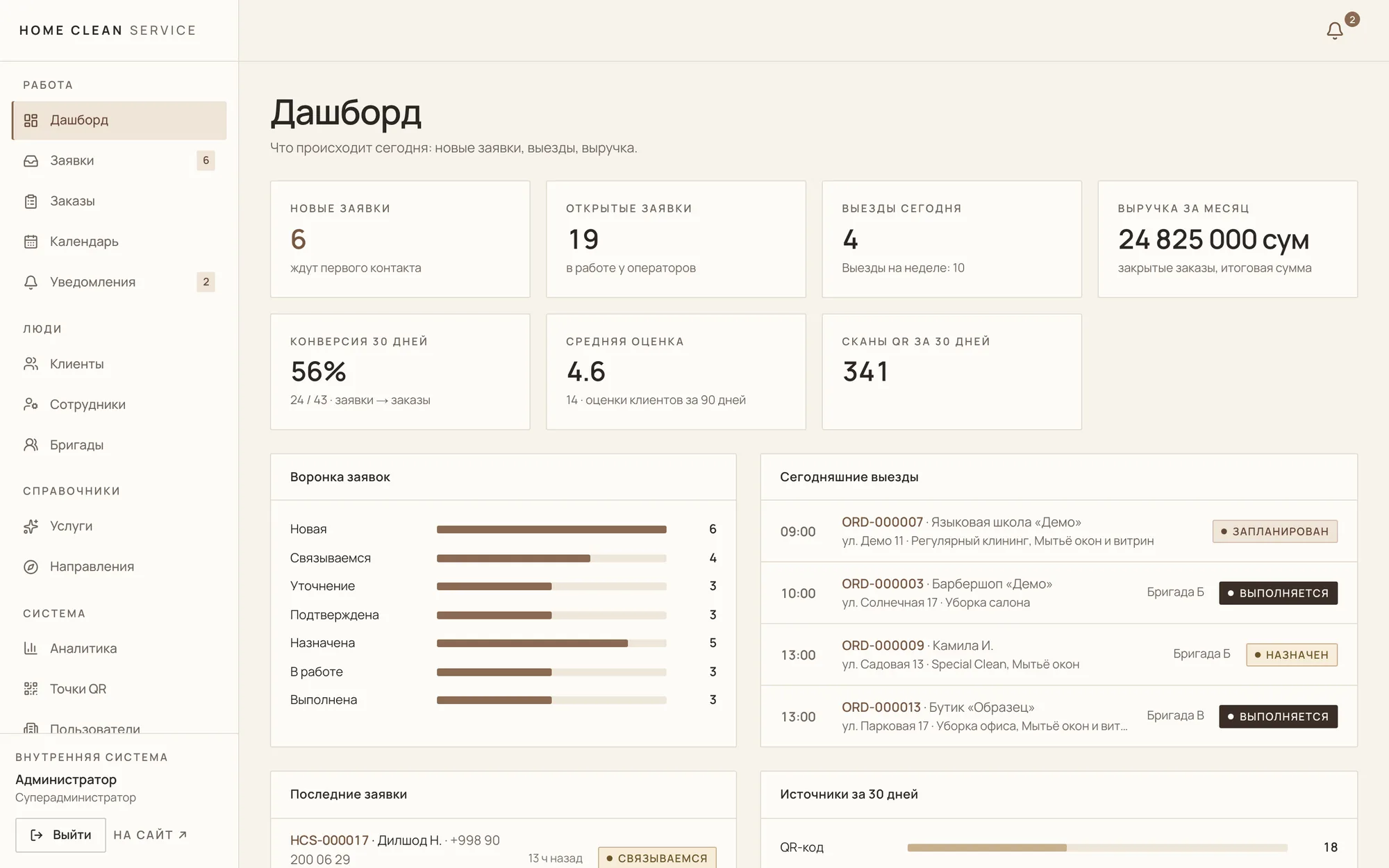Image resolution: width=1389 pixels, height=868 pixels.
Task: Open Услуги directory
Action: click(x=119, y=526)
